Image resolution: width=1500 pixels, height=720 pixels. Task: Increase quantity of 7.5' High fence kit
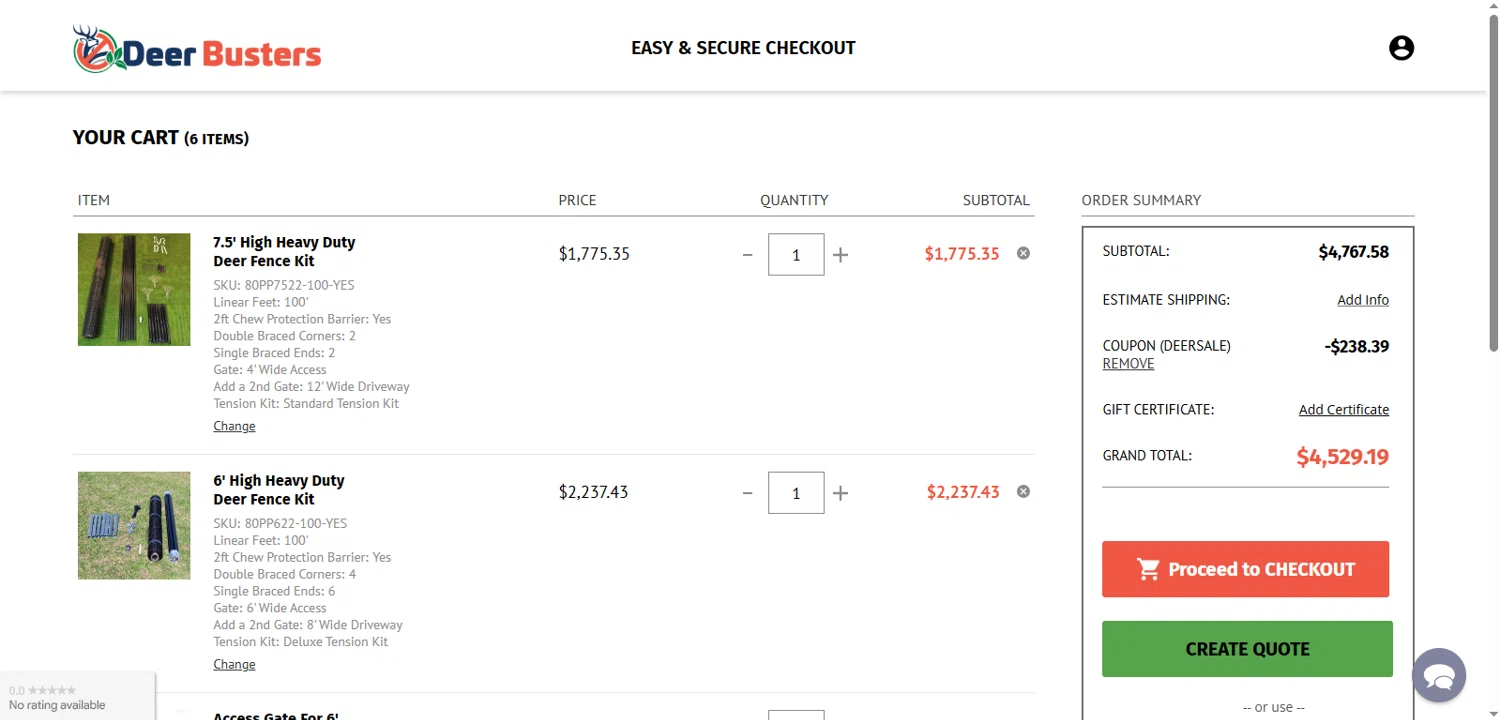pyautogui.click(x=840, y=255)
